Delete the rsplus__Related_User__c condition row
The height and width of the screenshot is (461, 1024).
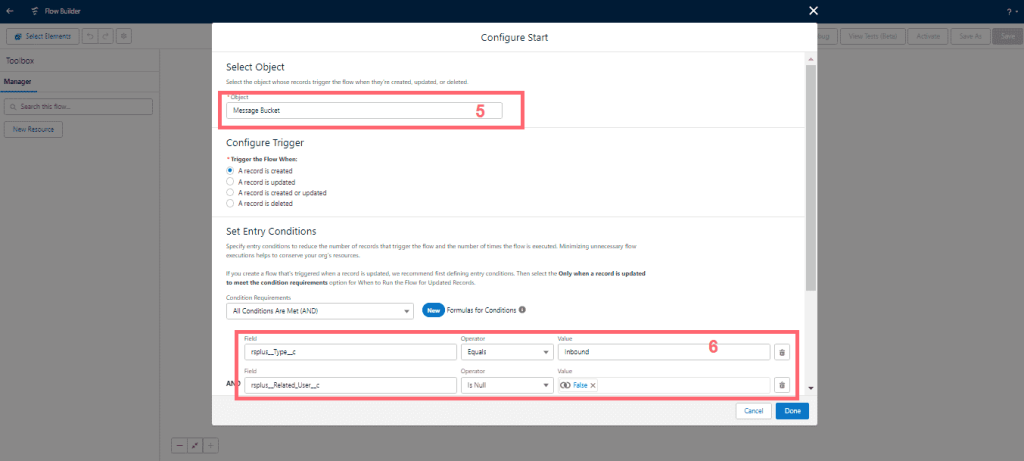(782, 385)
